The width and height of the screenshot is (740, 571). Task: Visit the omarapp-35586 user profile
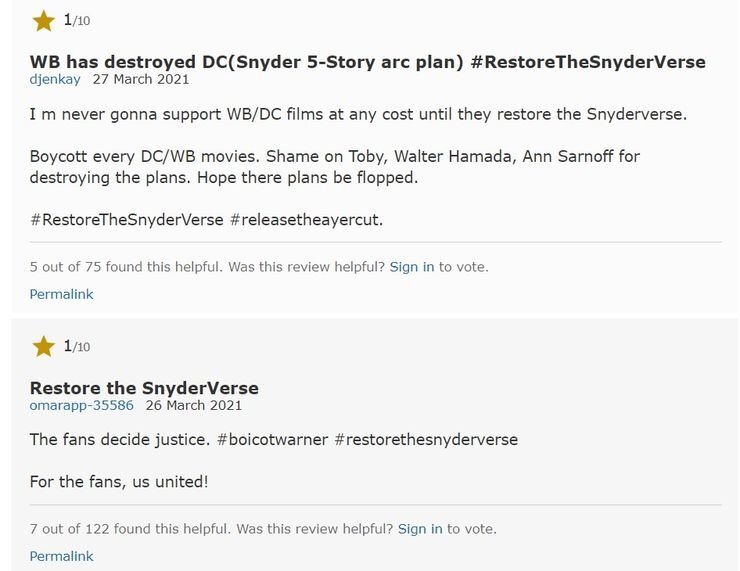pyautogui.click(x=81, y=405)
